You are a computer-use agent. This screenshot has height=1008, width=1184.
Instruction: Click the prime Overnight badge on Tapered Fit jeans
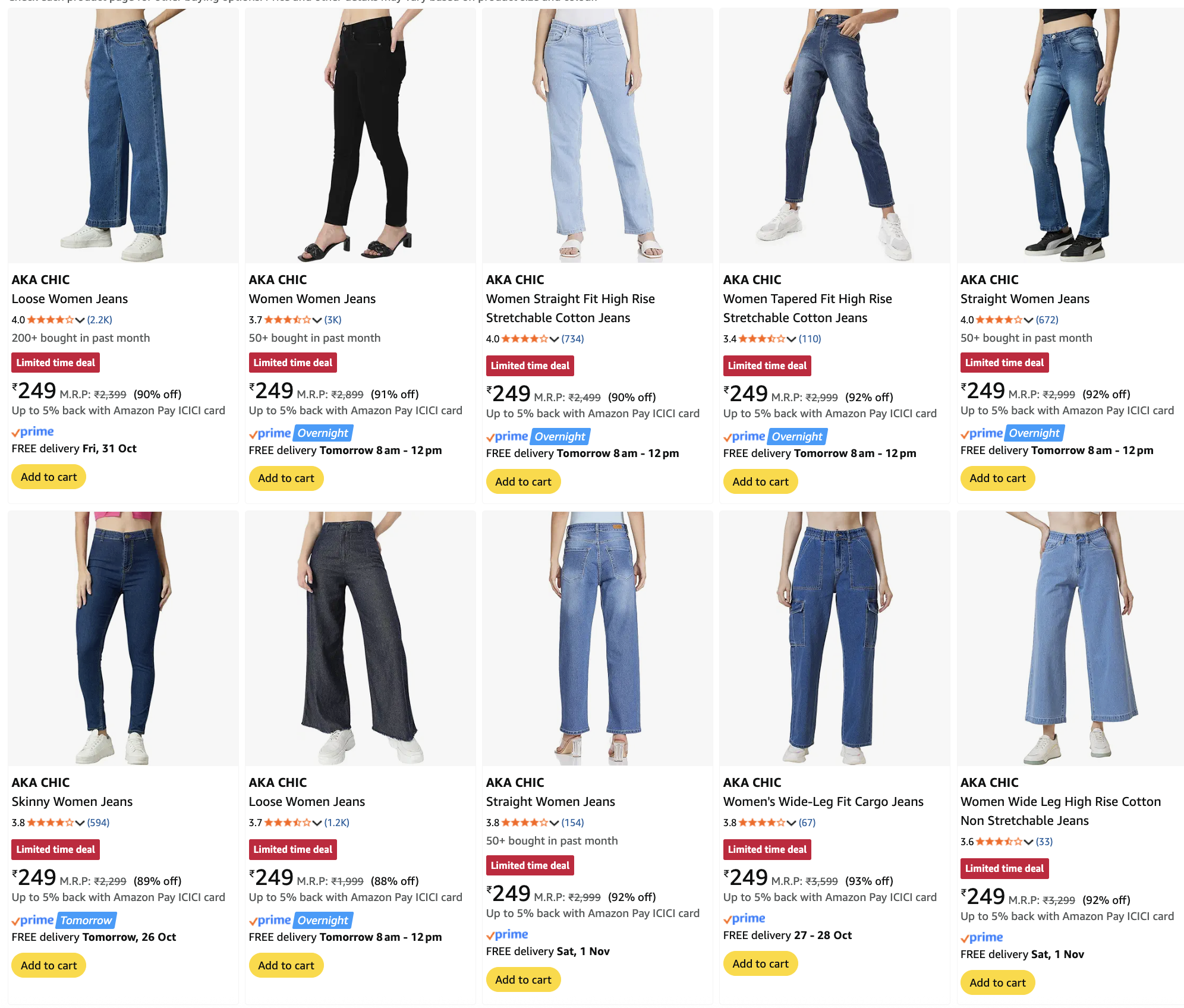[x=774, y=437]
